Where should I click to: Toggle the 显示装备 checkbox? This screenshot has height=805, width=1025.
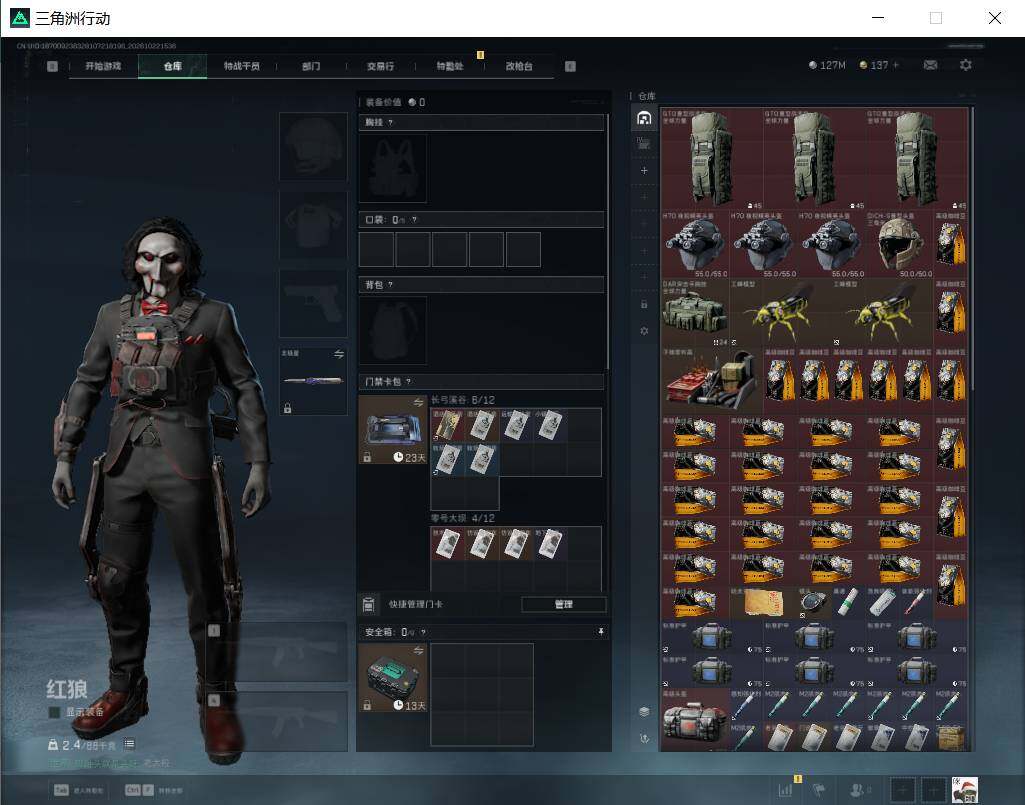55,711
